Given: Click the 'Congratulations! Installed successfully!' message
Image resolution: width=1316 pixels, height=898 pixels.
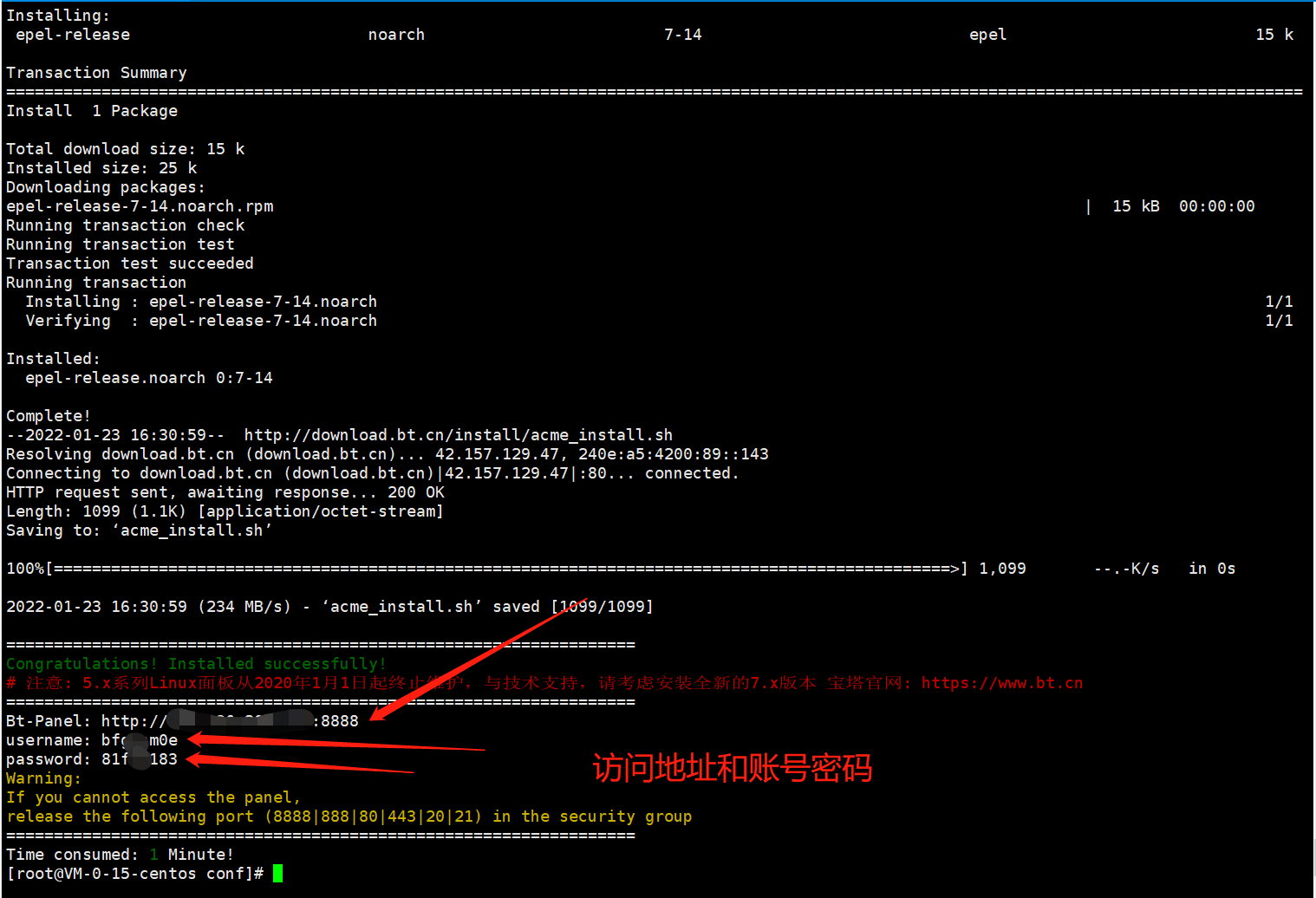Looking at the screenshot, I should 196,664.
